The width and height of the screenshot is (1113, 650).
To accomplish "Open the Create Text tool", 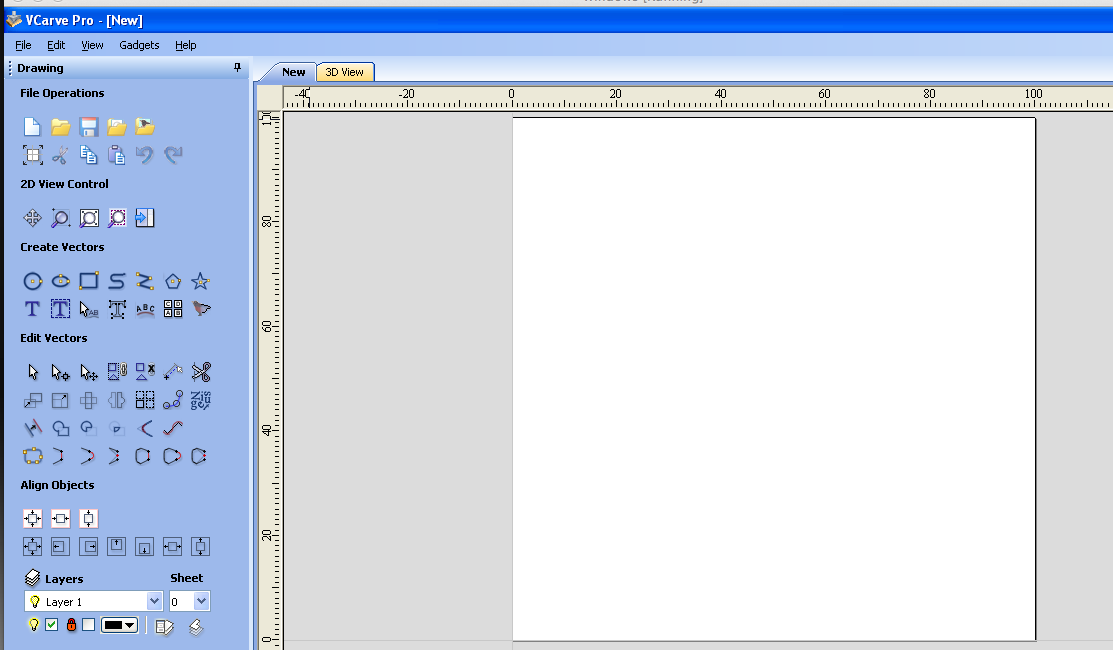I will point(31,309).
